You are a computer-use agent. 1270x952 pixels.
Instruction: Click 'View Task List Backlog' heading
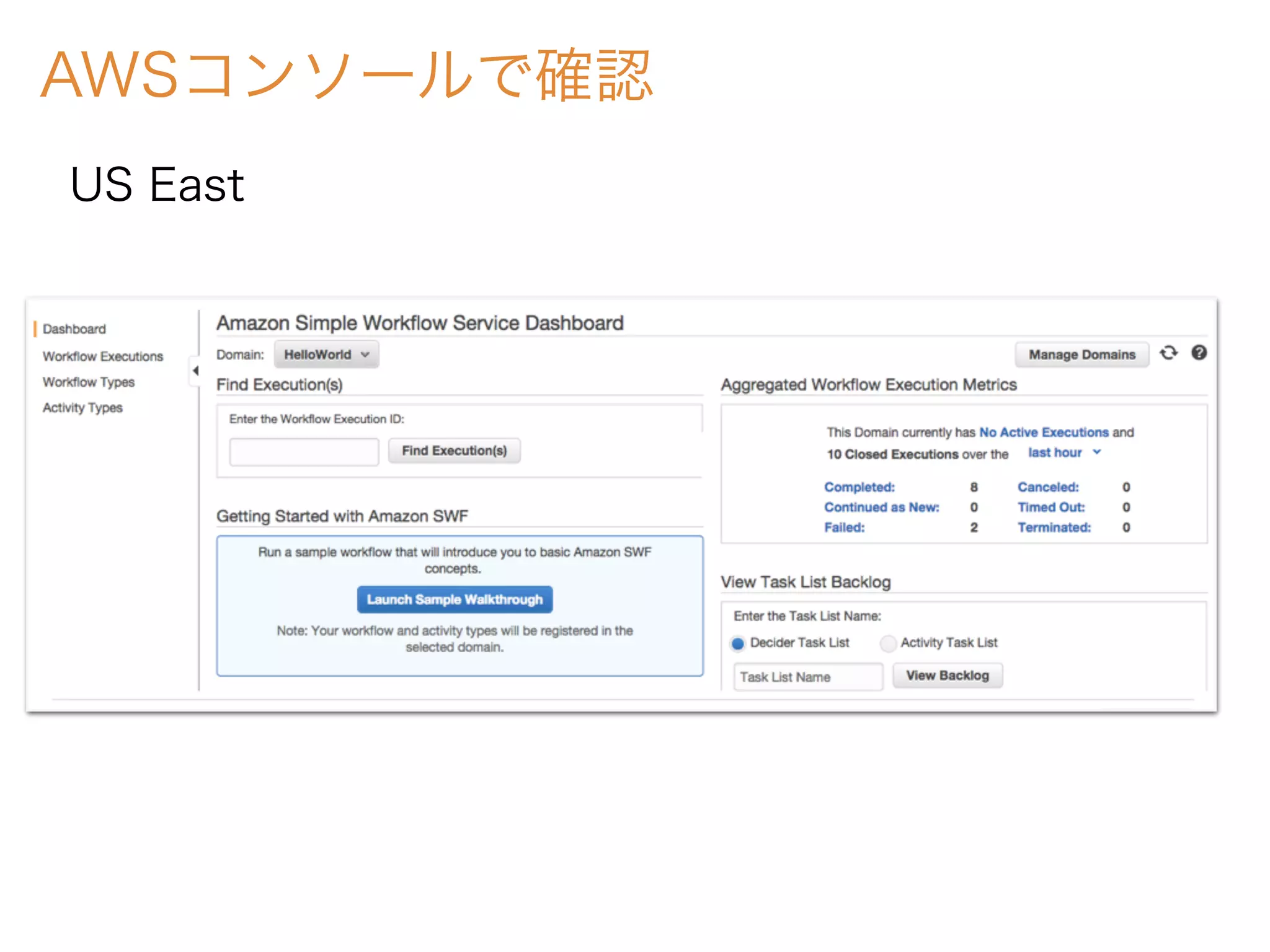point(806,582)
